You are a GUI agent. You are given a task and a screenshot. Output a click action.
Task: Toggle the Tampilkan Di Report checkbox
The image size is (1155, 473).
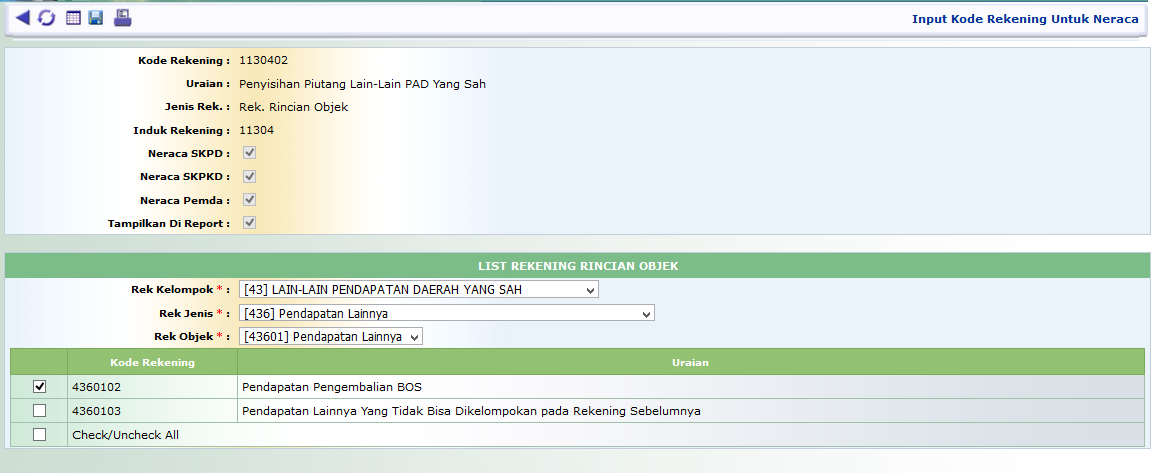pyautogui.click(x=250, y=222)
